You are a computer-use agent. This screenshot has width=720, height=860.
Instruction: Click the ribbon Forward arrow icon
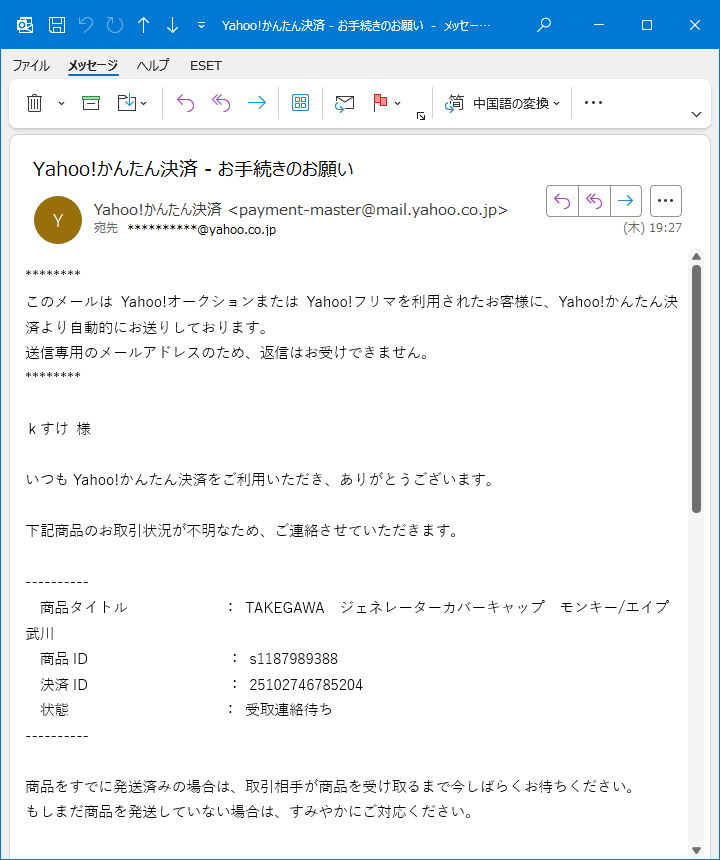tap(257, 103)
